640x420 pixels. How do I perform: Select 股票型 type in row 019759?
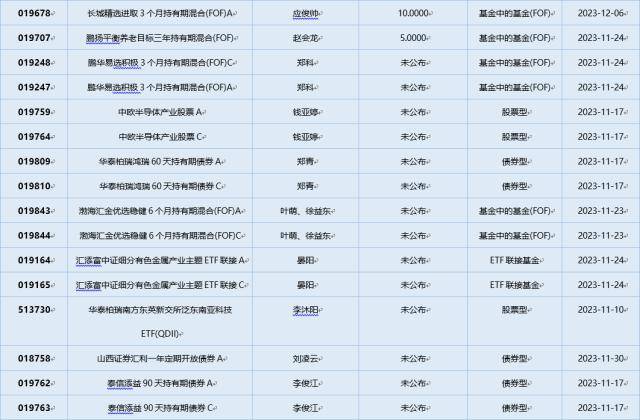point(514,112)
